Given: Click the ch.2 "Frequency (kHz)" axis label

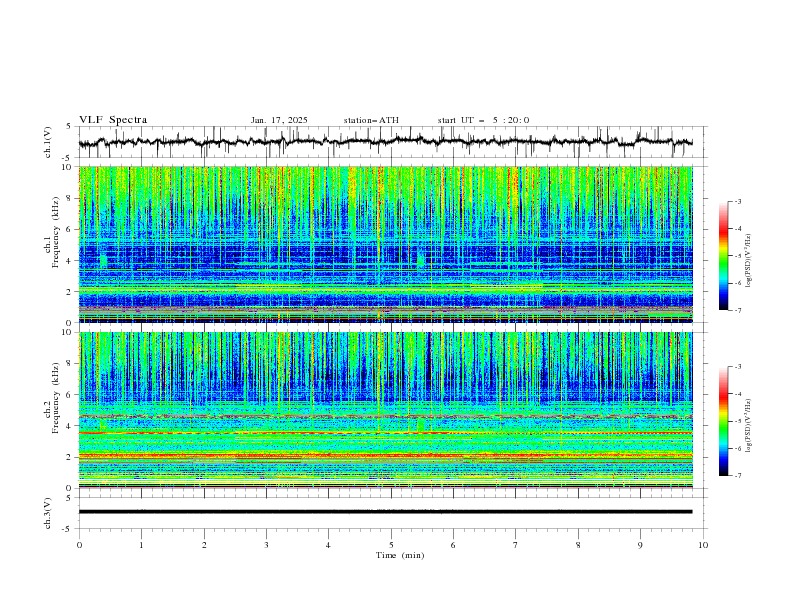Looking at the screenshot, I should click(x=55, y=398).
